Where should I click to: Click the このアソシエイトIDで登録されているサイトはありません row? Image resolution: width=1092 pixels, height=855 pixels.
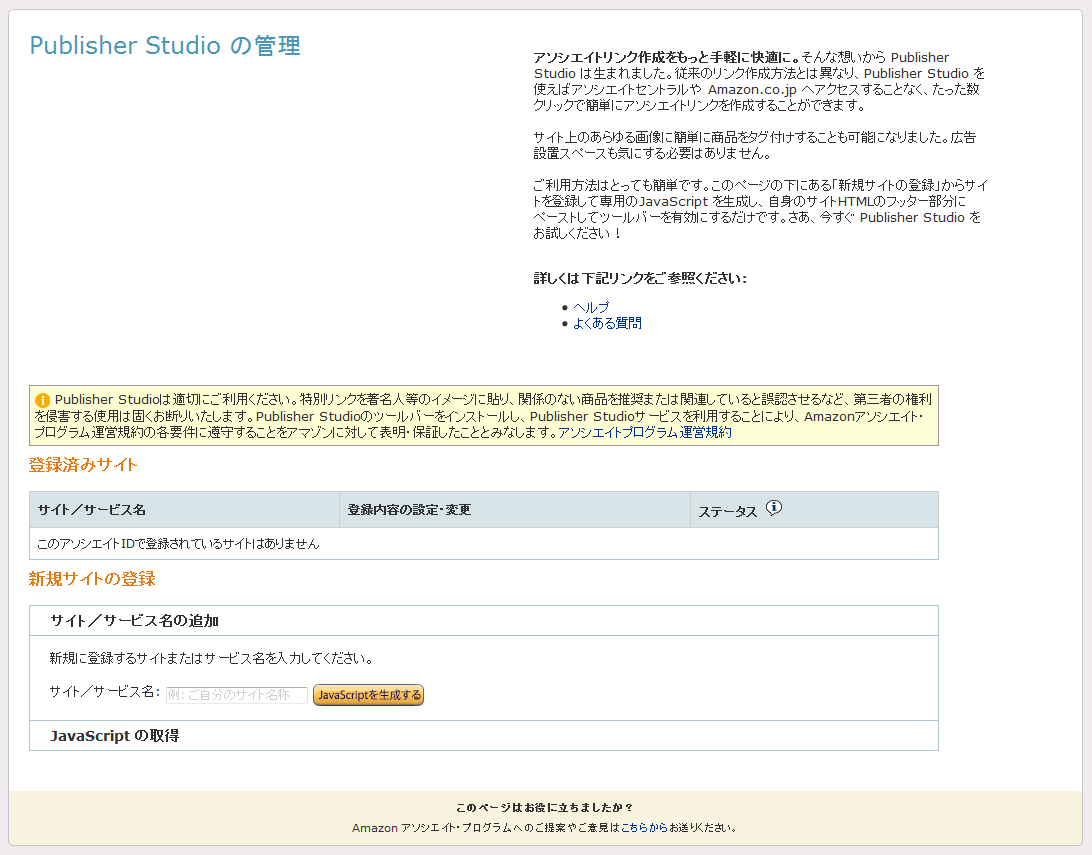click(x=484, y=544)
